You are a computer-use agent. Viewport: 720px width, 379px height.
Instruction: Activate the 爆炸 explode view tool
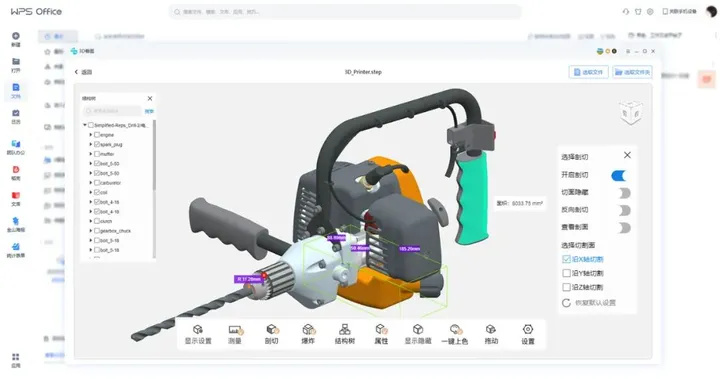pyautogui.click(x=308, y=334)
